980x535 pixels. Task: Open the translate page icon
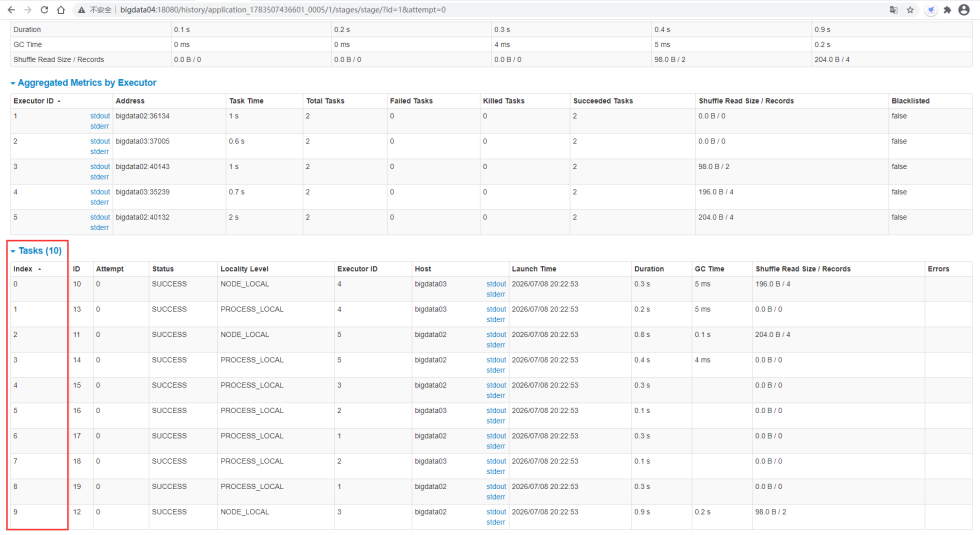(x=893, y=9)
